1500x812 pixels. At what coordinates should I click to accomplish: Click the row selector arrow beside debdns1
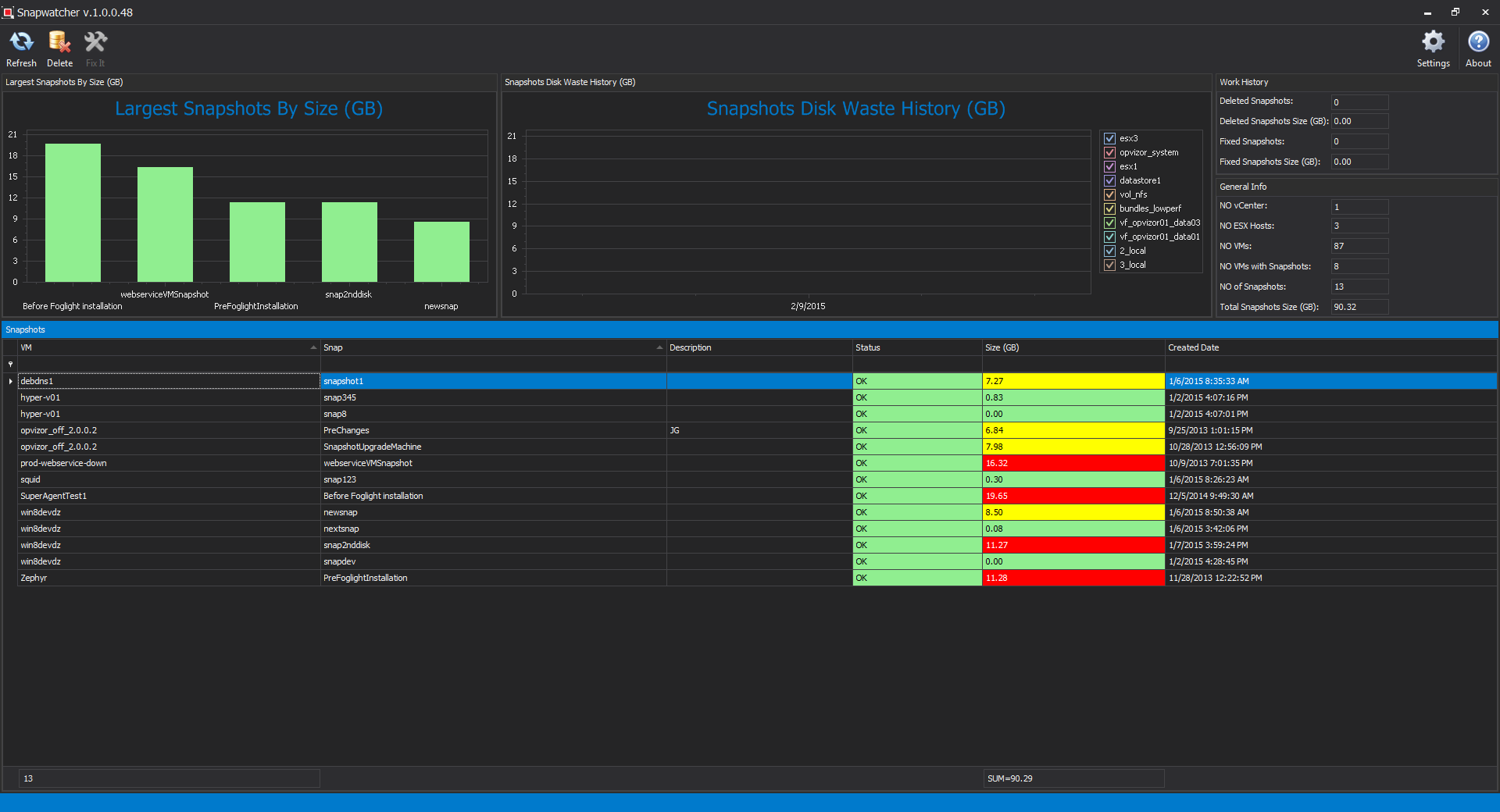coord(9,381)
